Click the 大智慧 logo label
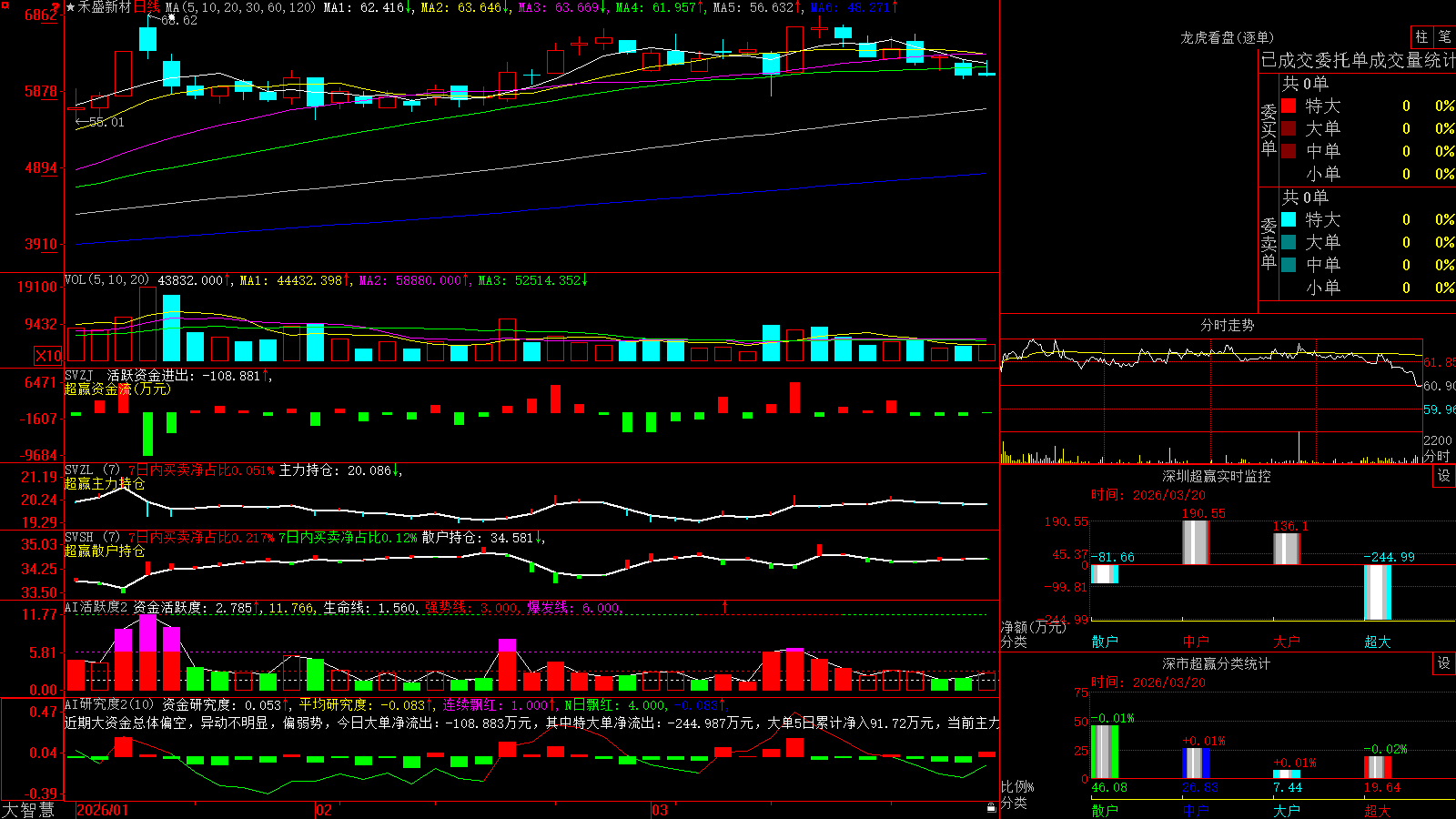The width and height of the screenshot is (1456, 819). point(28,809)
